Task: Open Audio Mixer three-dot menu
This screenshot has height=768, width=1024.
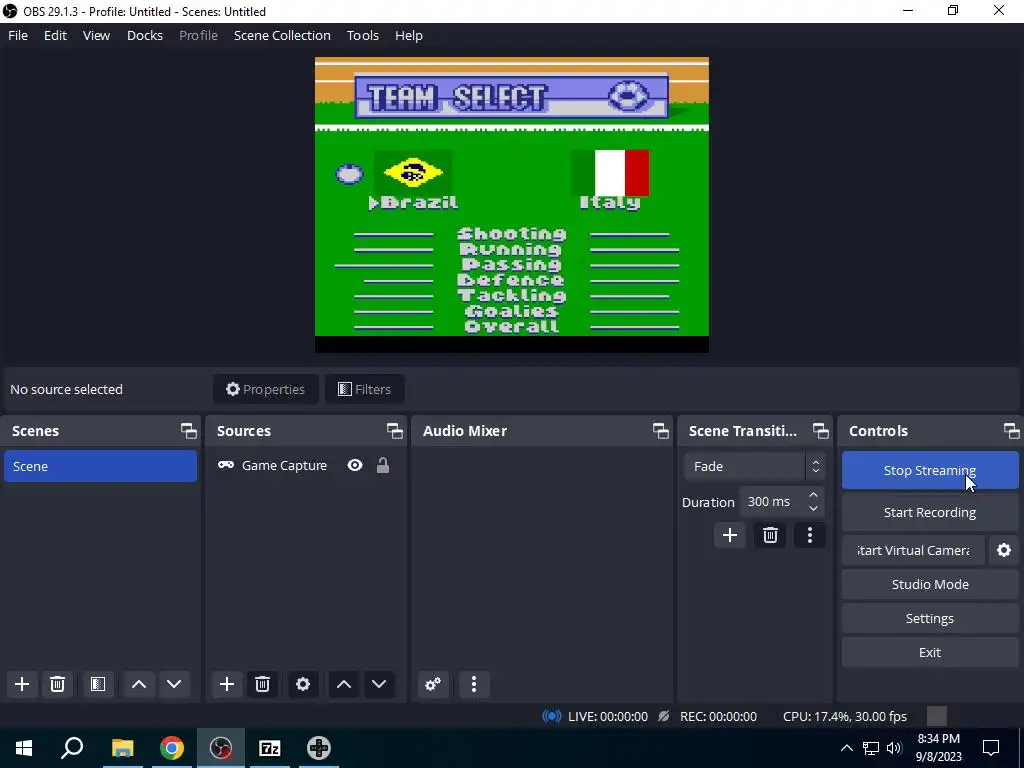Action: click(x=474, y=684)
